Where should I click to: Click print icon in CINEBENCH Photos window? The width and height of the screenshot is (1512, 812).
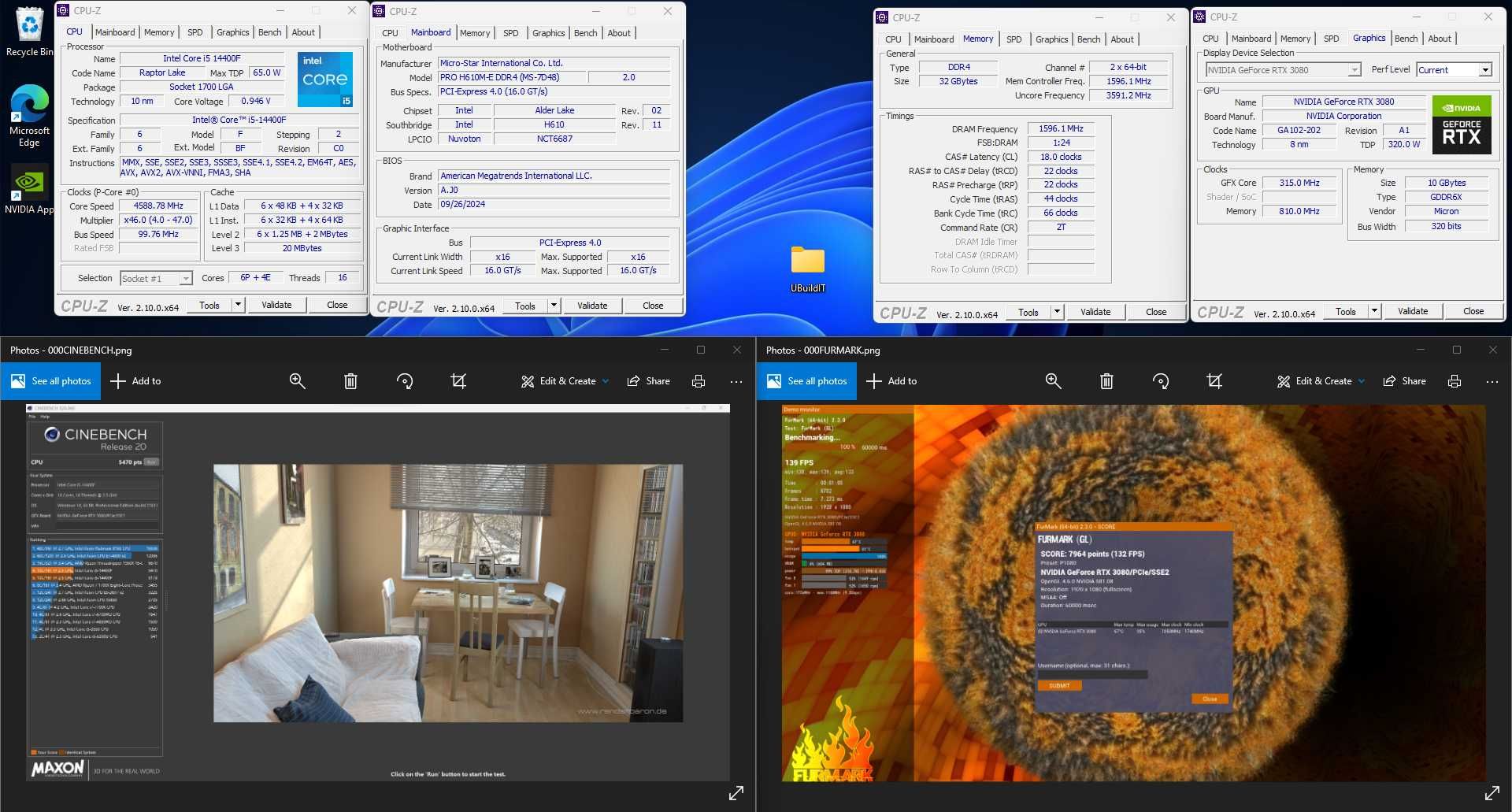click(x=699, y=381)
